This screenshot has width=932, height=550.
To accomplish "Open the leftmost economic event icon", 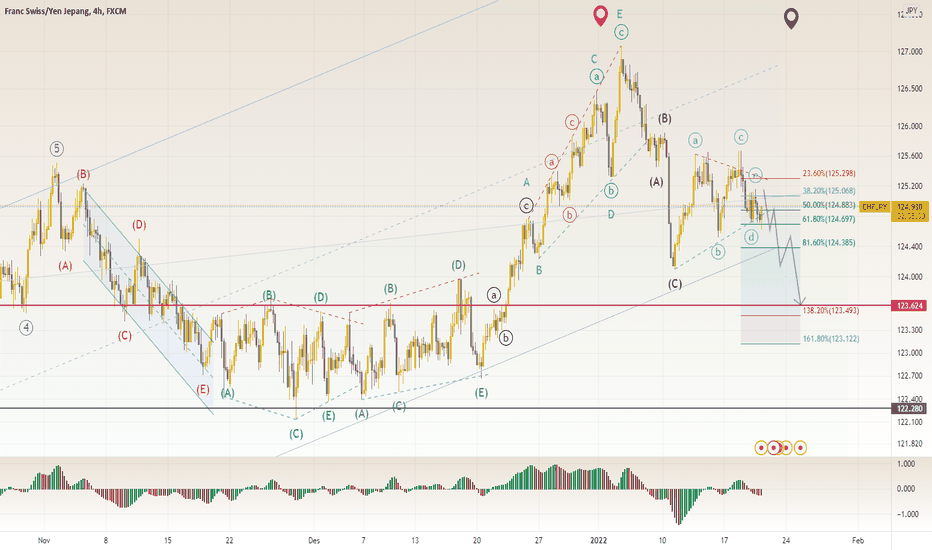I will (761, 448).
